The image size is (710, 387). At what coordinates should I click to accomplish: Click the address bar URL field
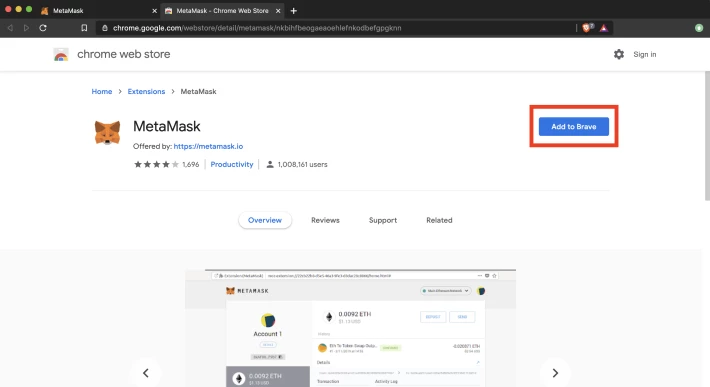335,28
